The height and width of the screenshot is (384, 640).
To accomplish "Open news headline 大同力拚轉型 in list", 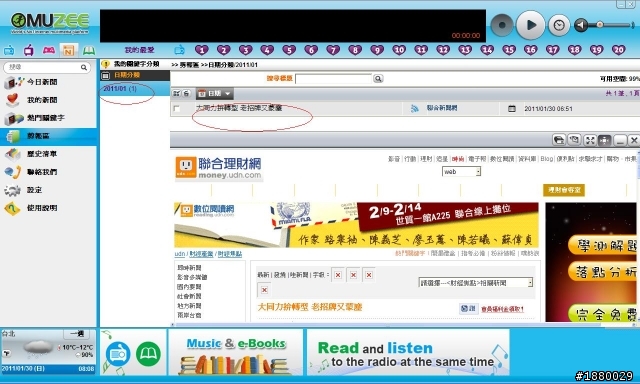I will [x=239, y=108].
